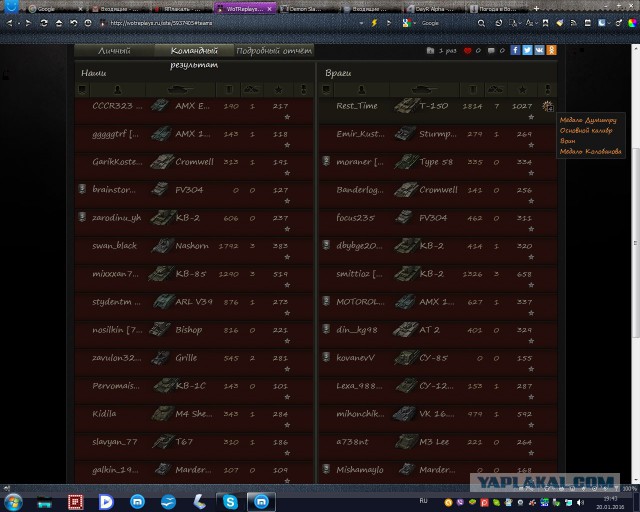Open the Windows Start button

(13, 502)
